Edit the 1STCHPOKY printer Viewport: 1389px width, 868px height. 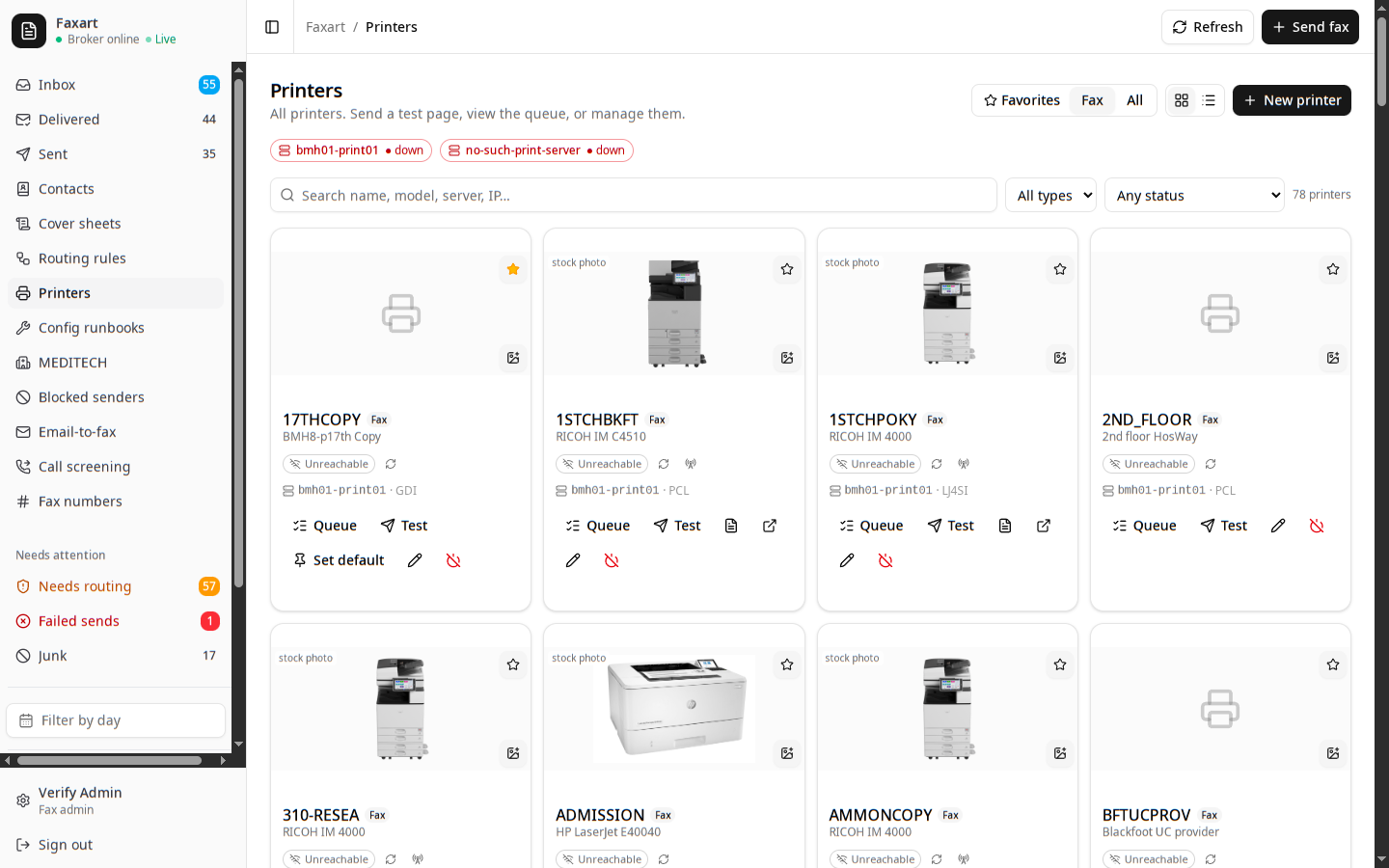point(847,560)
